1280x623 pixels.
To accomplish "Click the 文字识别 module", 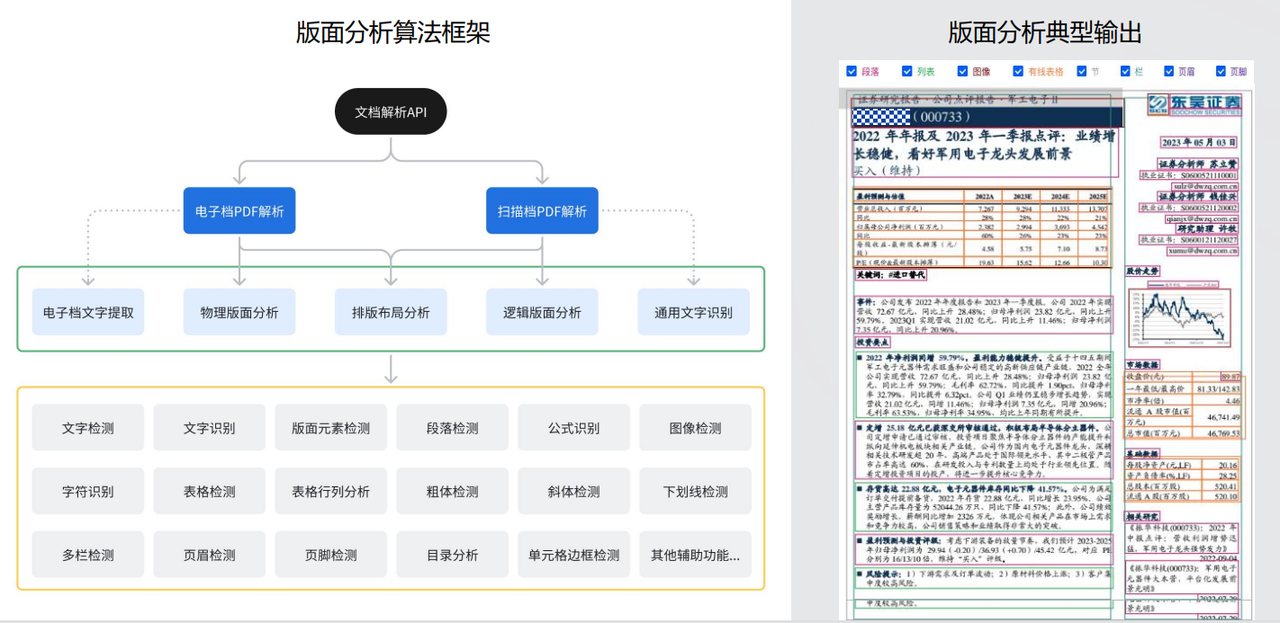I will (209, 428).
